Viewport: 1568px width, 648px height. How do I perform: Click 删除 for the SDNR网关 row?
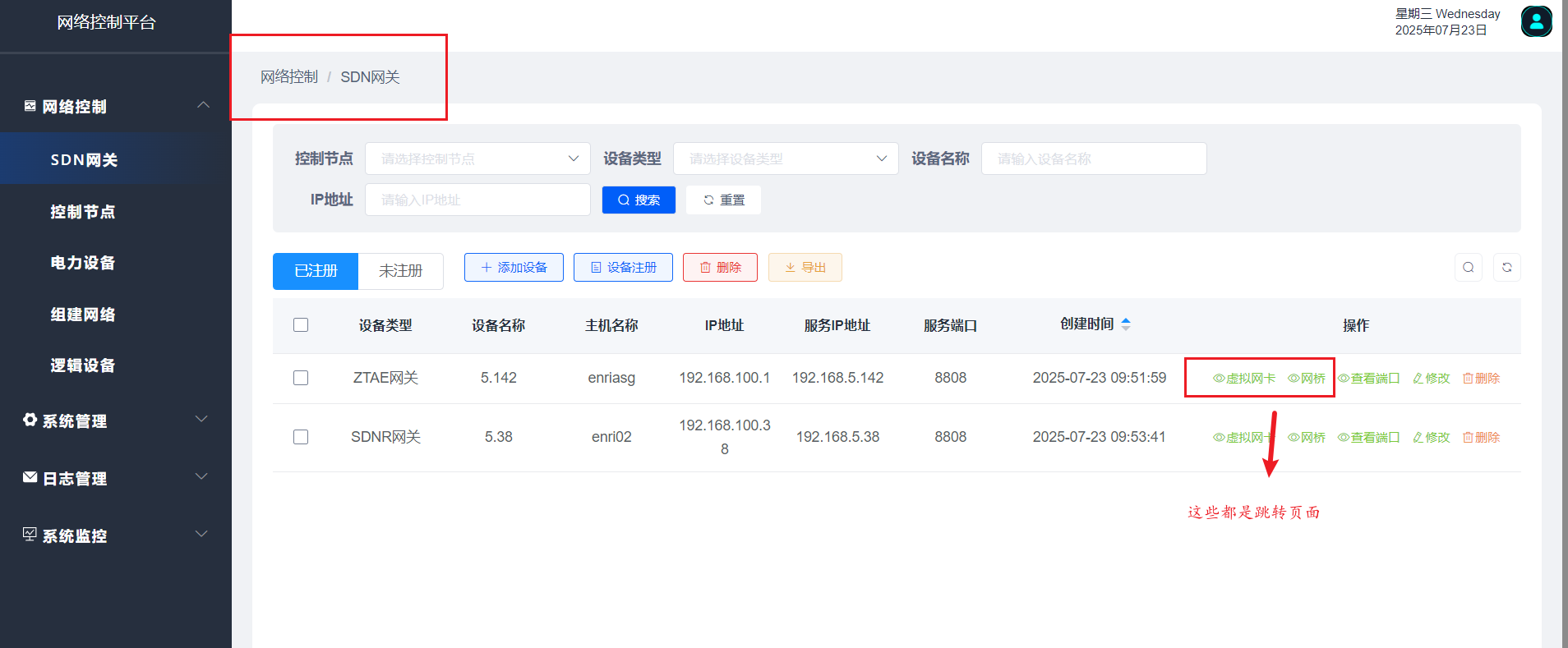click(x=1482, y=438)
